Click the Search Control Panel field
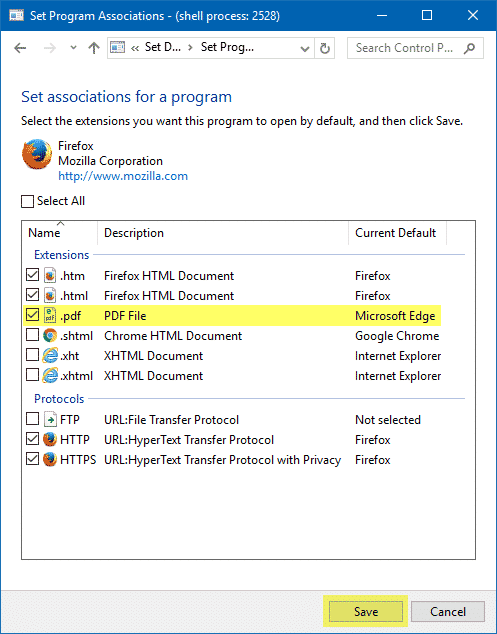Image resolution: width=497 pixels, height=634 pixels. coord(415,48)
